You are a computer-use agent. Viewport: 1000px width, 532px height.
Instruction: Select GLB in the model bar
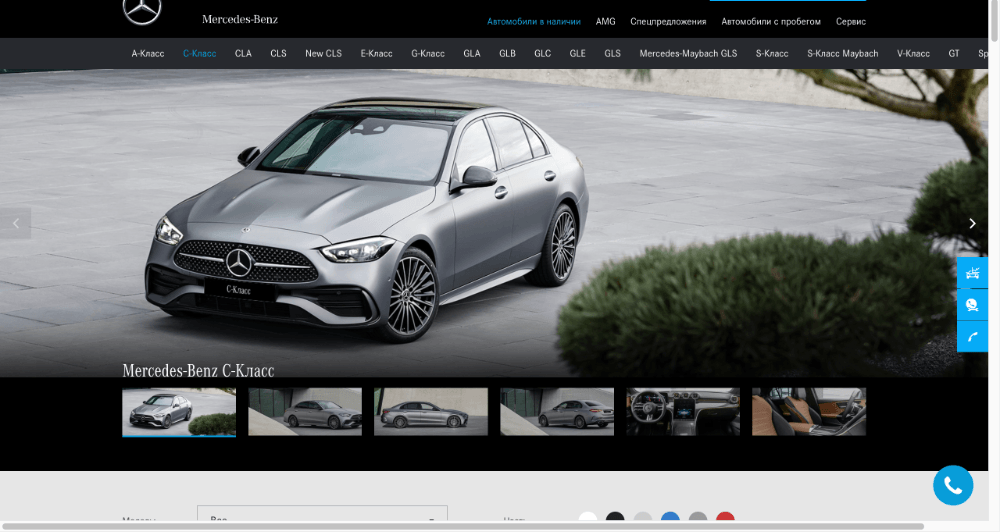tap(507, 54)
